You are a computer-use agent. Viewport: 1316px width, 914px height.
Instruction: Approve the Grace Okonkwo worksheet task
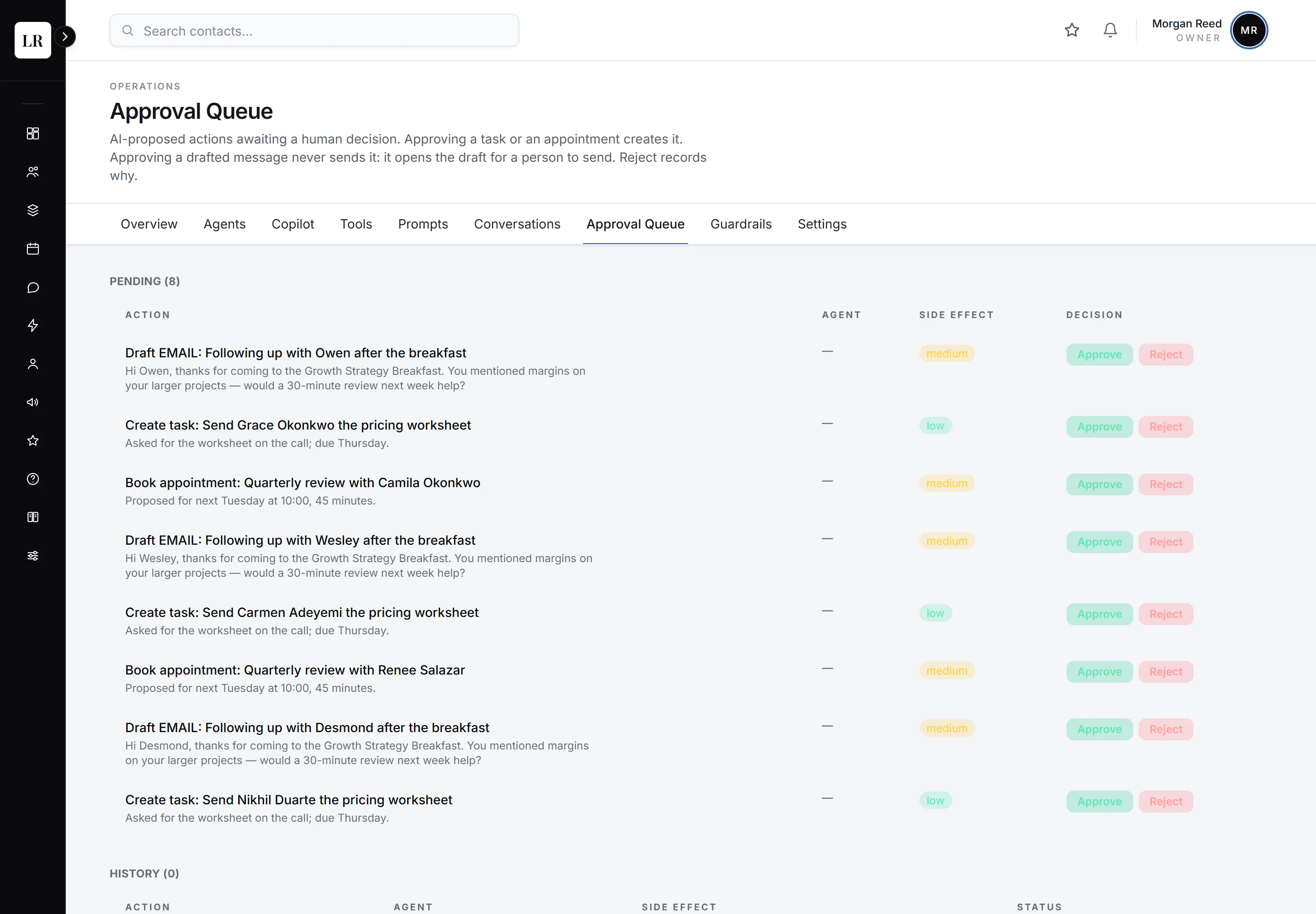[1099, 427]
